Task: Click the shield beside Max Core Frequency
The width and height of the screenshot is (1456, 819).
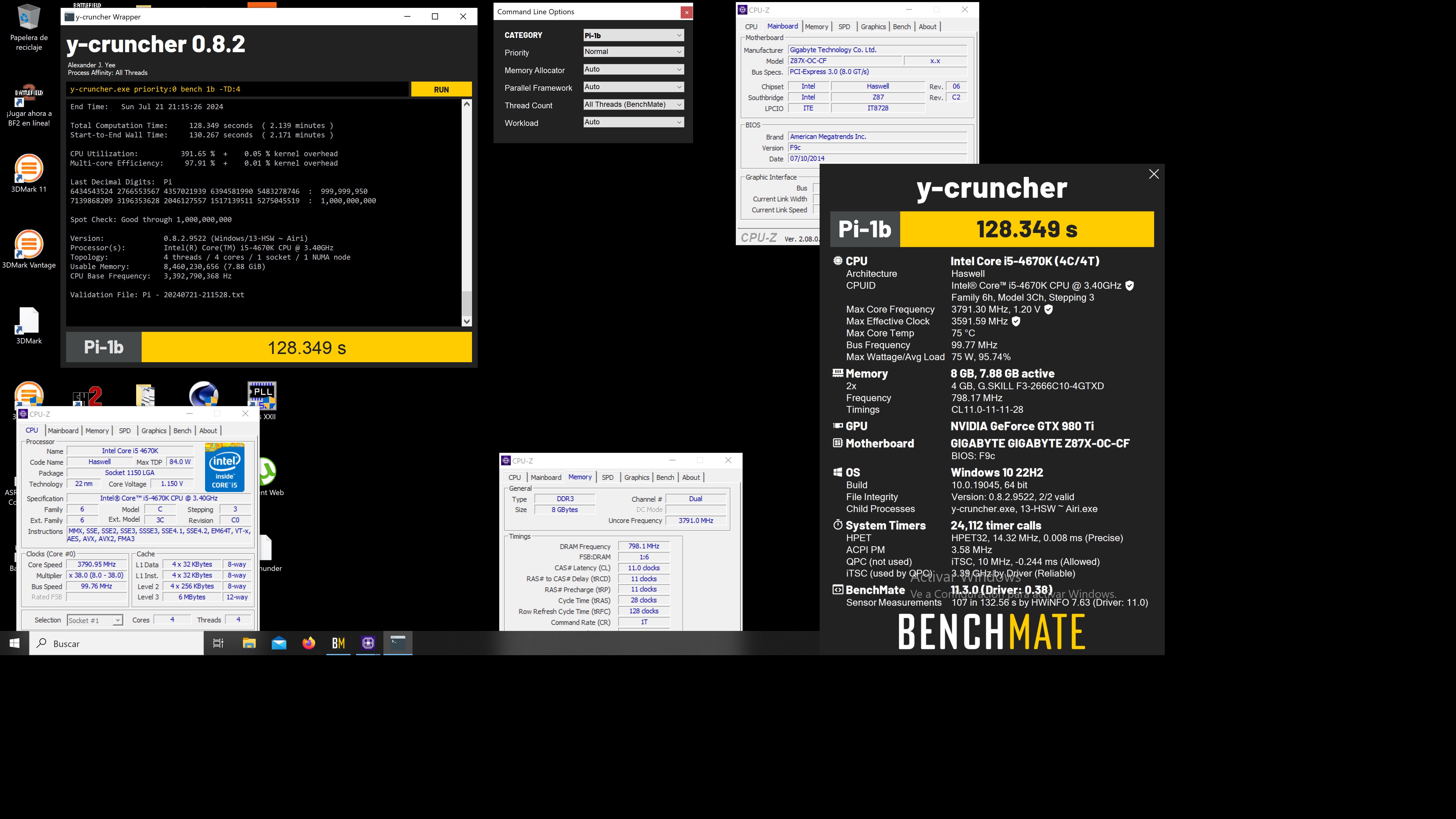Action: pyautogui.click(x=1049, y=309)
